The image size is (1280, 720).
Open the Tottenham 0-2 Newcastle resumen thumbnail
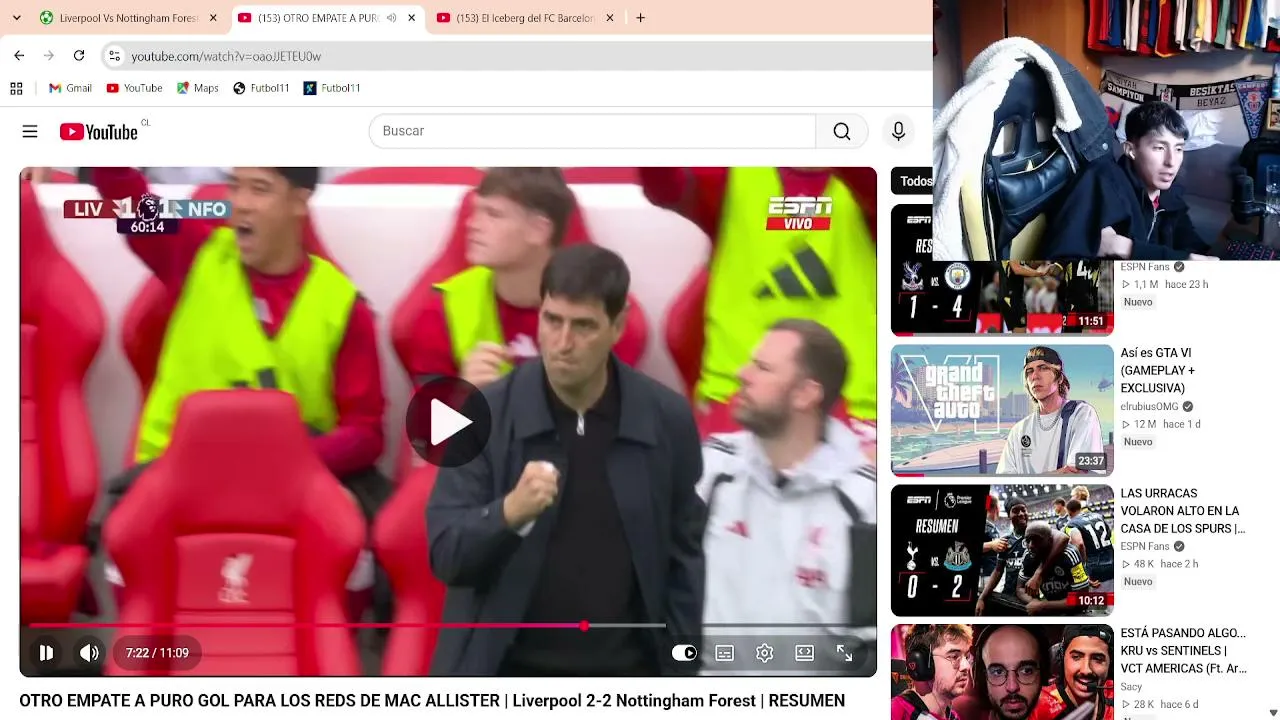click(1002, 550)
